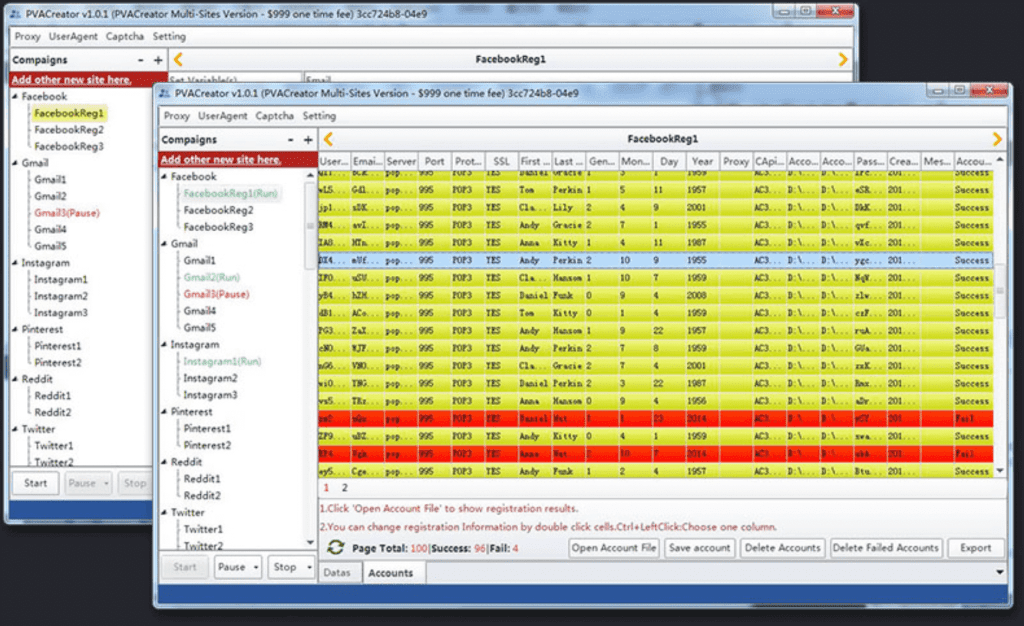Viewport: 1024px width, 626px height.
Task: Click the Delete Failed Accounts button
Action: pyautogui.click(x=886, y=548)
